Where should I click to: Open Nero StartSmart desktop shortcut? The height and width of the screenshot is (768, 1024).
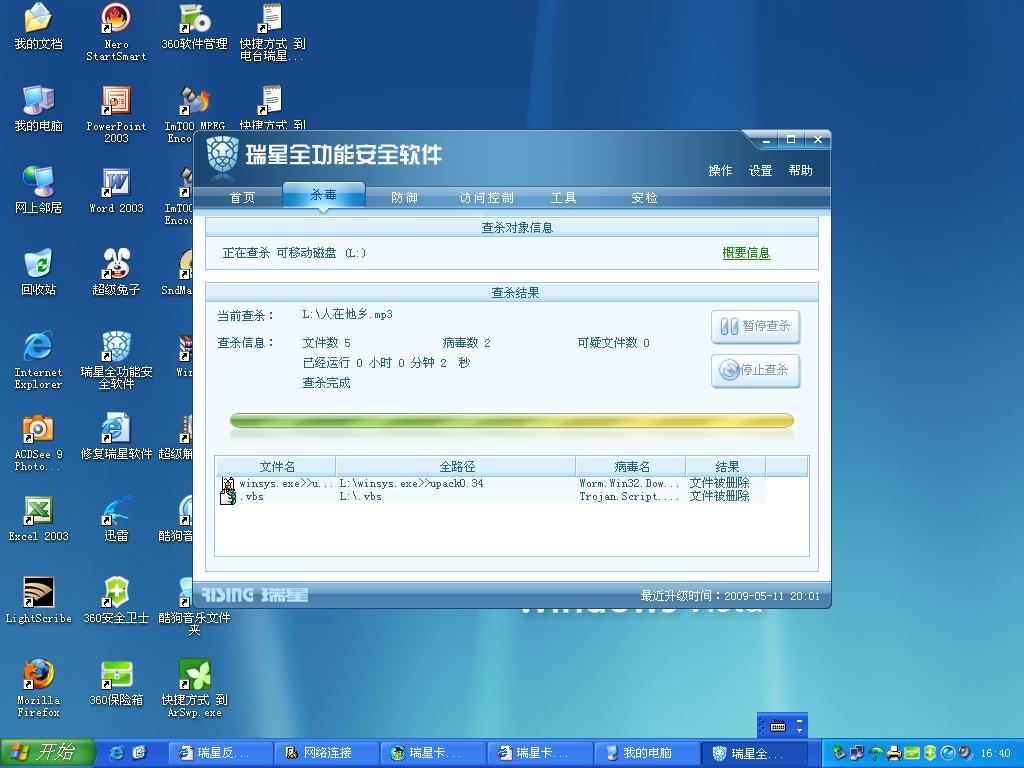click(116, 32)
